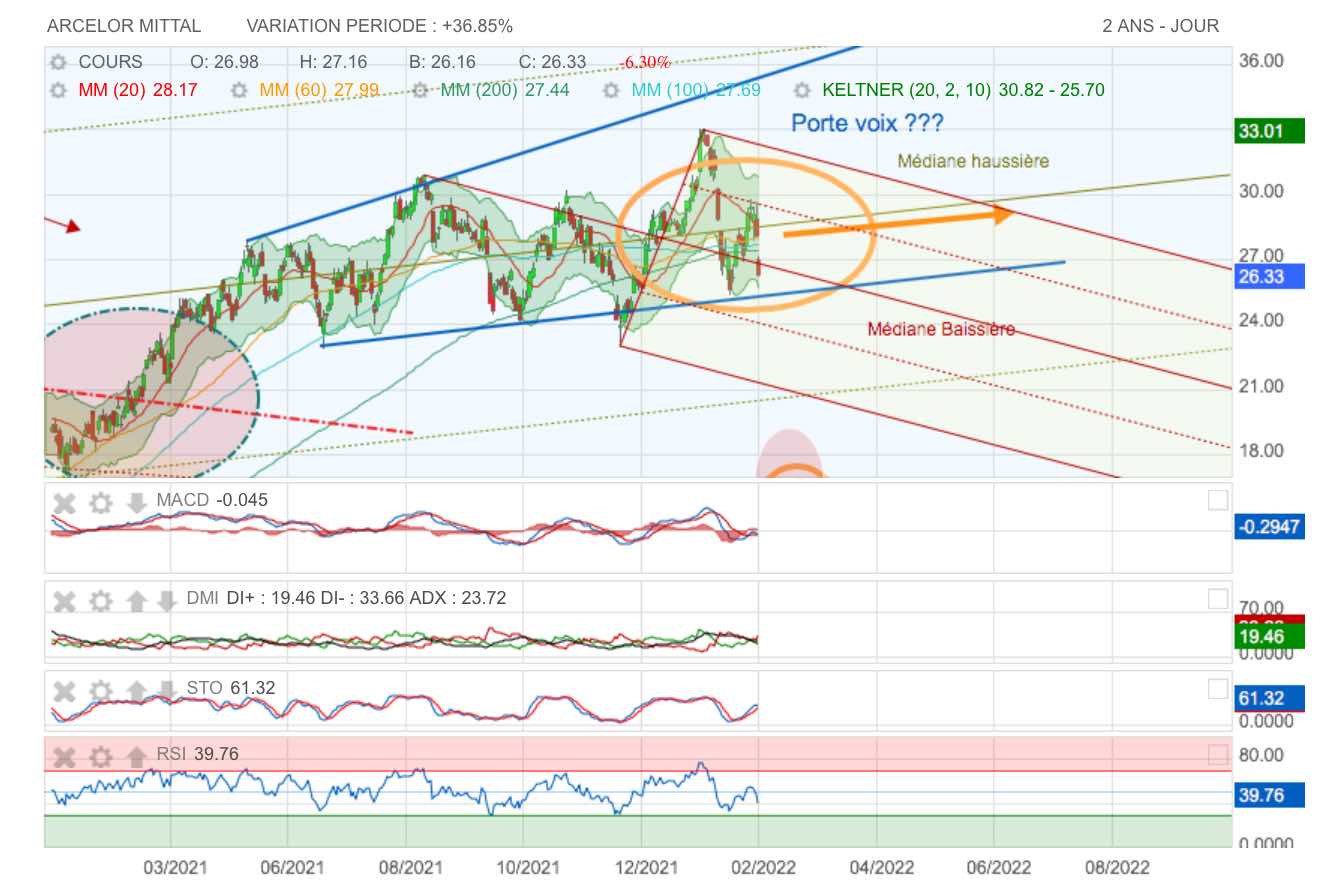1344x892 pixels.
Task: Tick the STO panel checkbox
Action: click(1217, 688)
